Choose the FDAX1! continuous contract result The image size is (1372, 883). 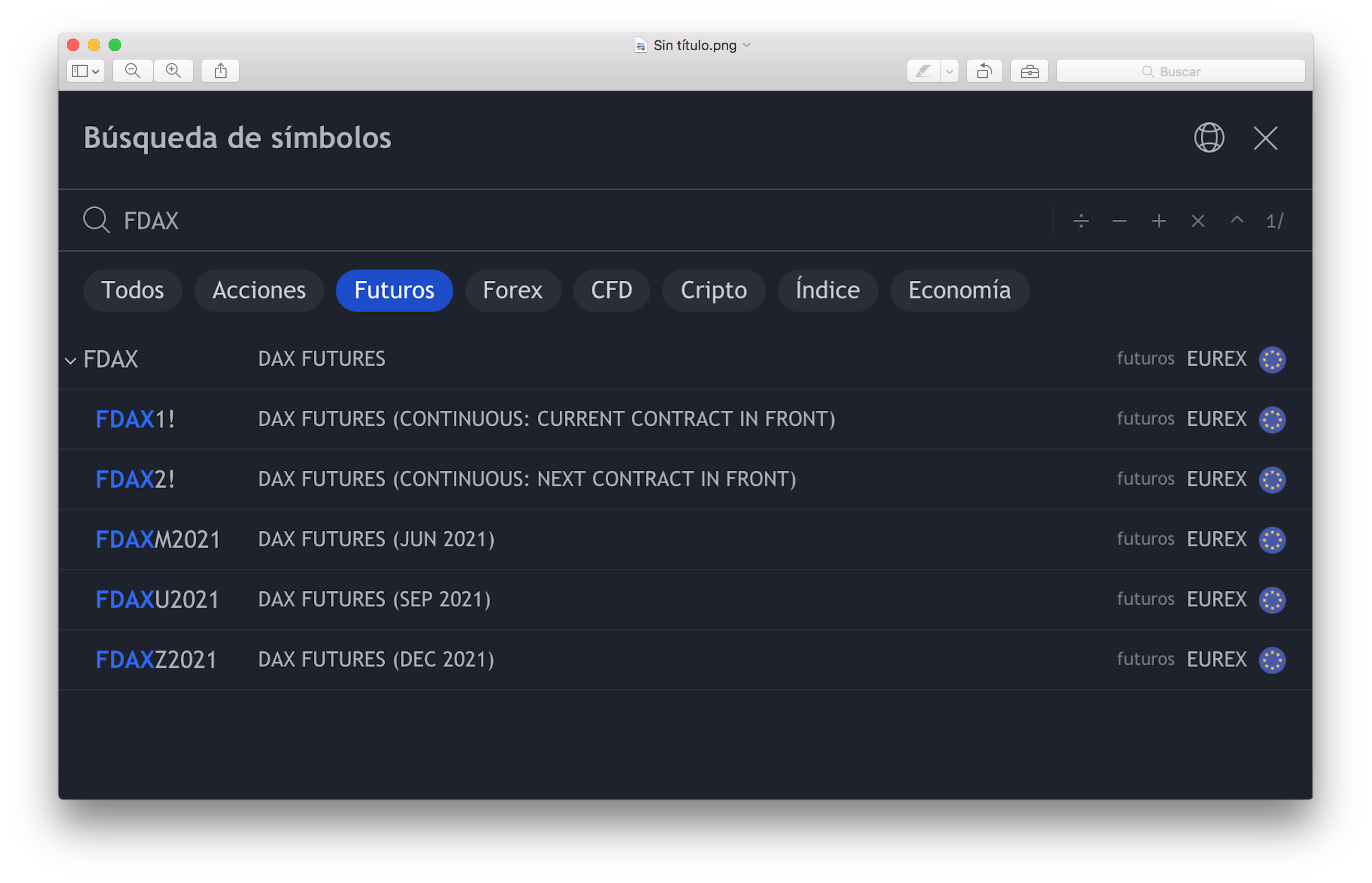[x=135, y=419]
